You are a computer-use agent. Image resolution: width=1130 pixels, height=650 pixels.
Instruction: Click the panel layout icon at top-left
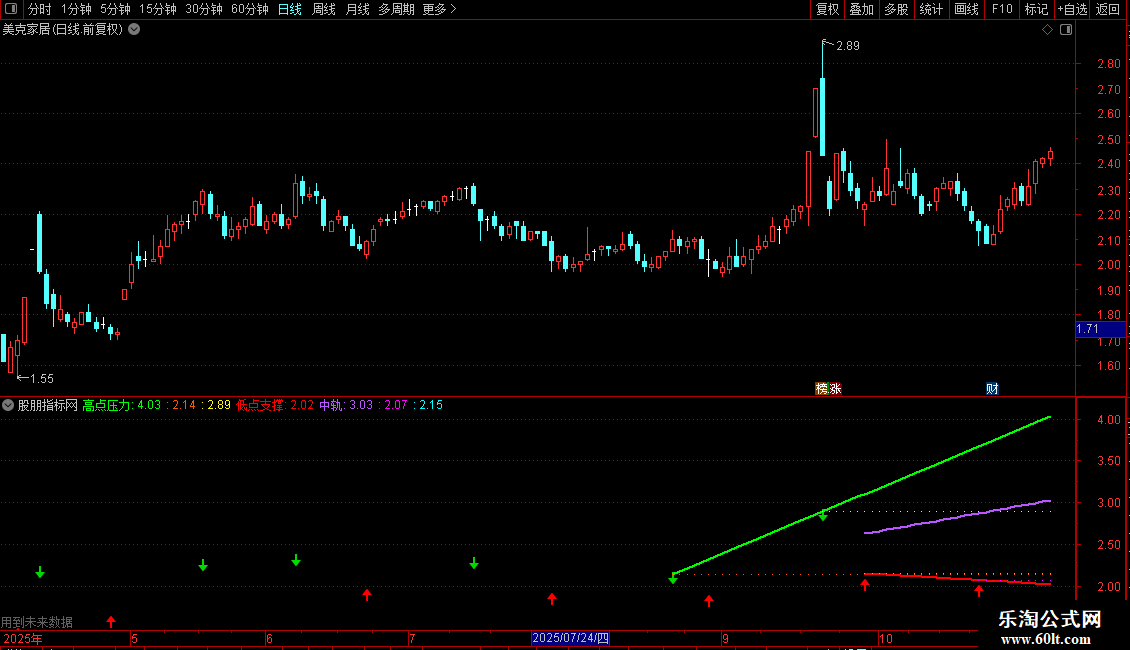coord(11,9)
